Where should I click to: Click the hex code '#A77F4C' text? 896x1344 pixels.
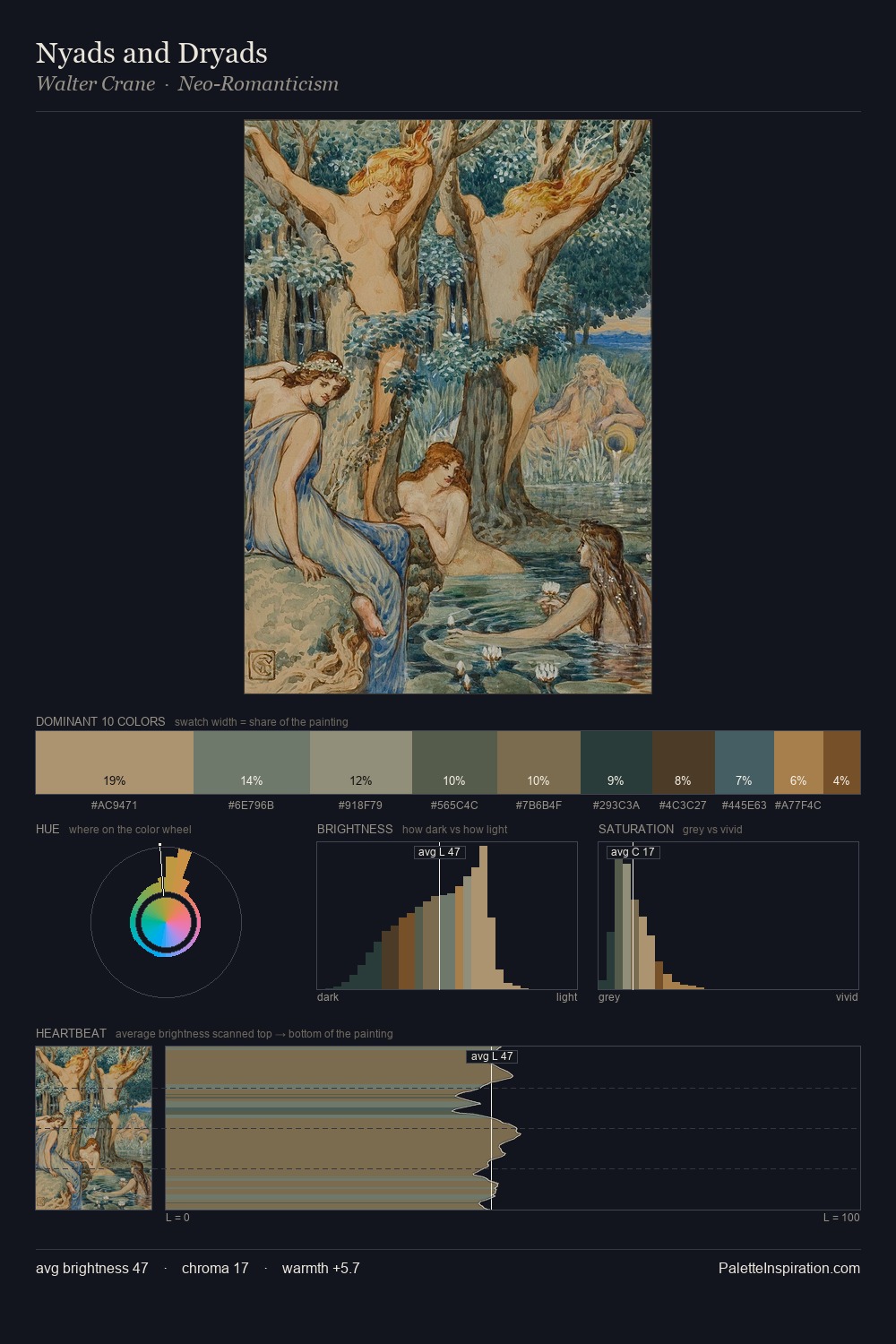pyautogui.click(x=798, y=806)
